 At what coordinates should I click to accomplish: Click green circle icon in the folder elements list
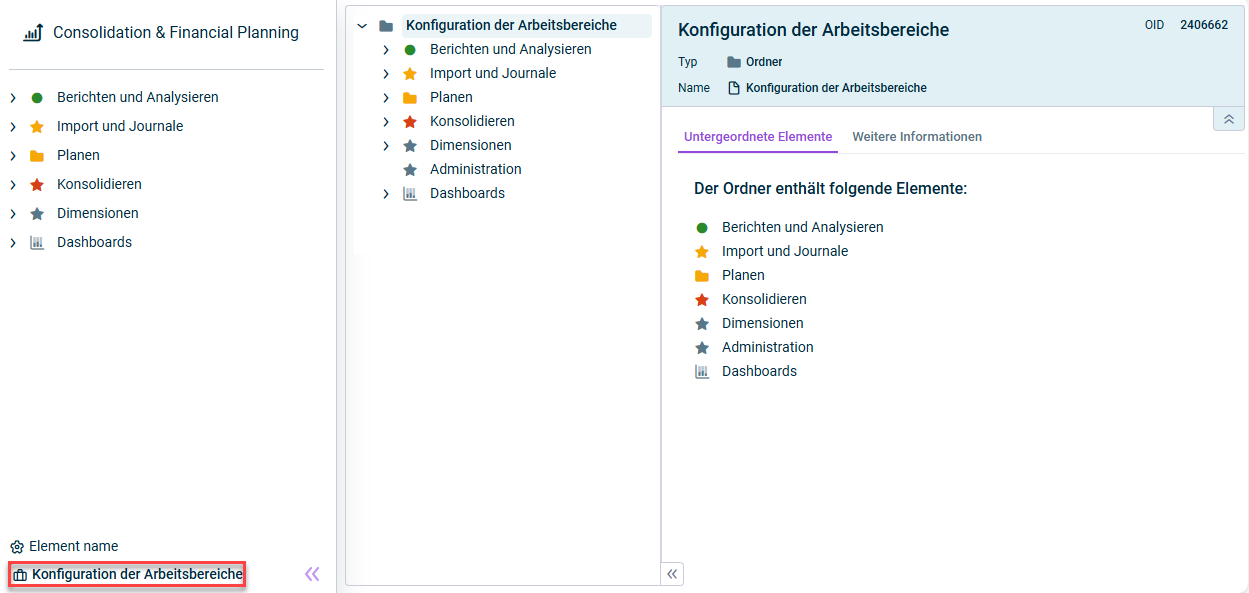coord(702,228)
